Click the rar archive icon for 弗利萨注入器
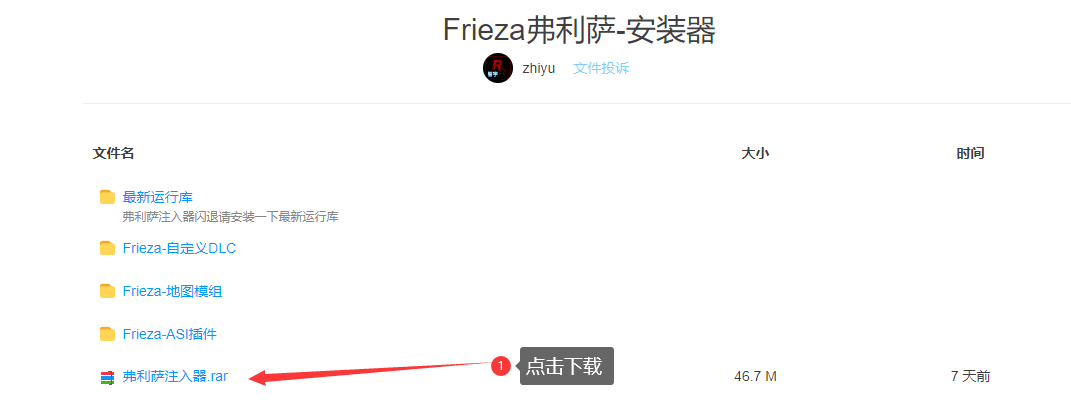The image size is (1071, 405). click(107, 377)
